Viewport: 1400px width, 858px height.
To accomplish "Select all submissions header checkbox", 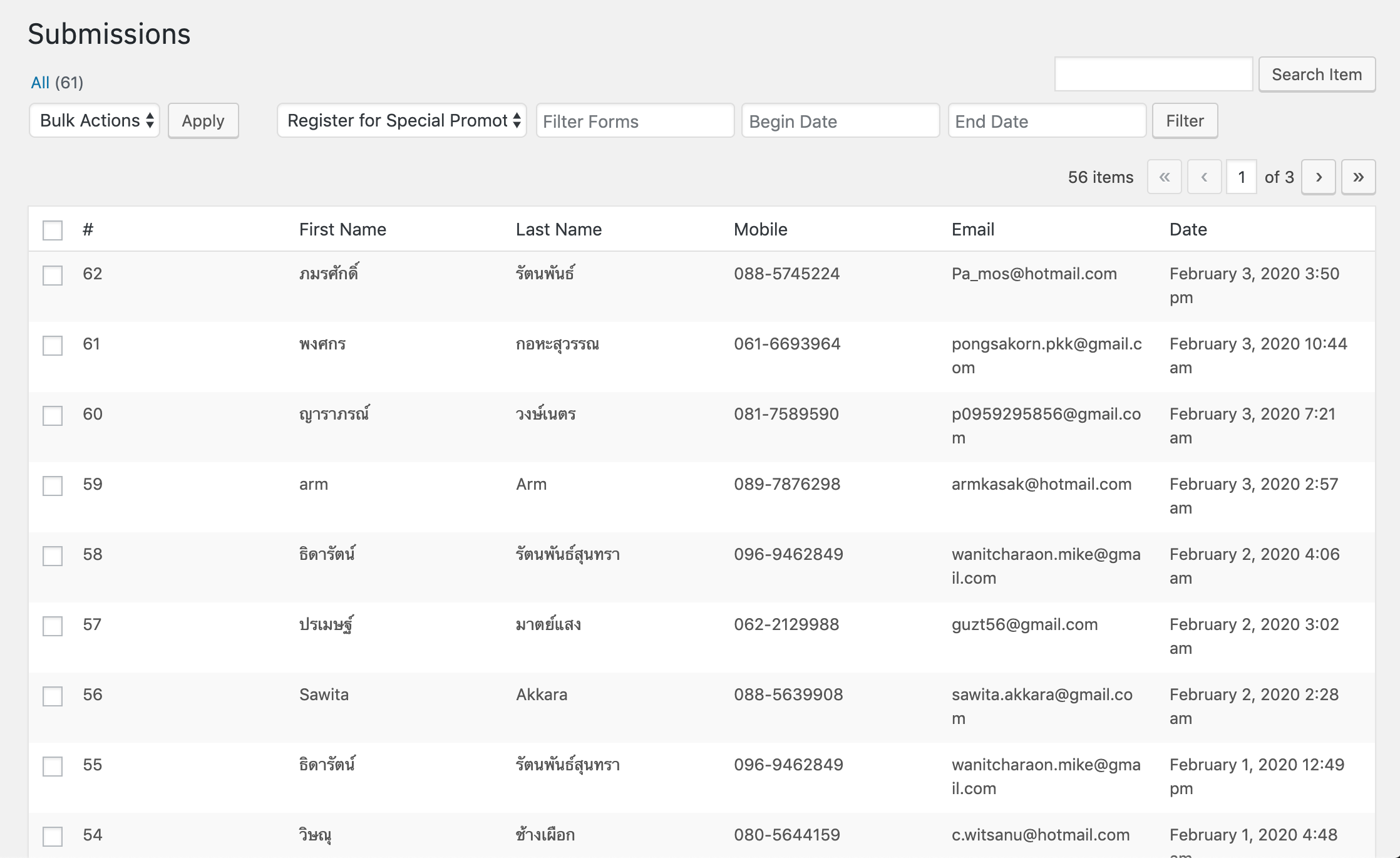I will [x=53, y=230].
